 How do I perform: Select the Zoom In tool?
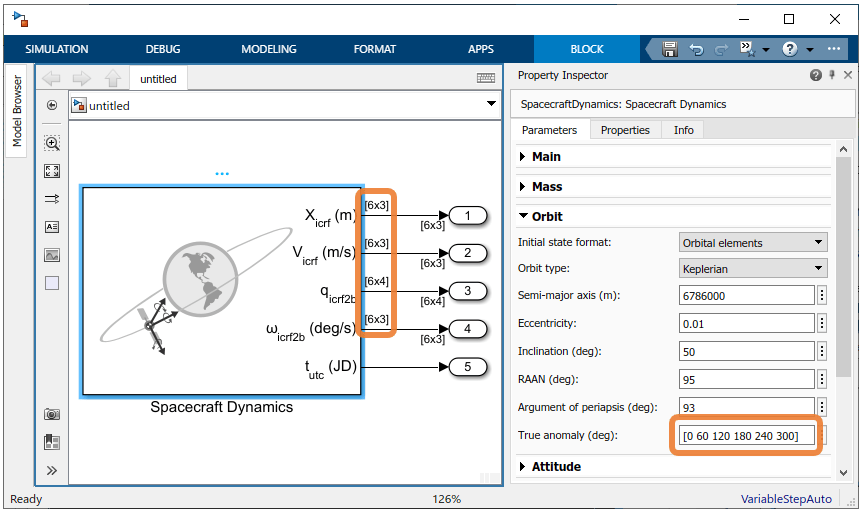(x=52, y=144)
